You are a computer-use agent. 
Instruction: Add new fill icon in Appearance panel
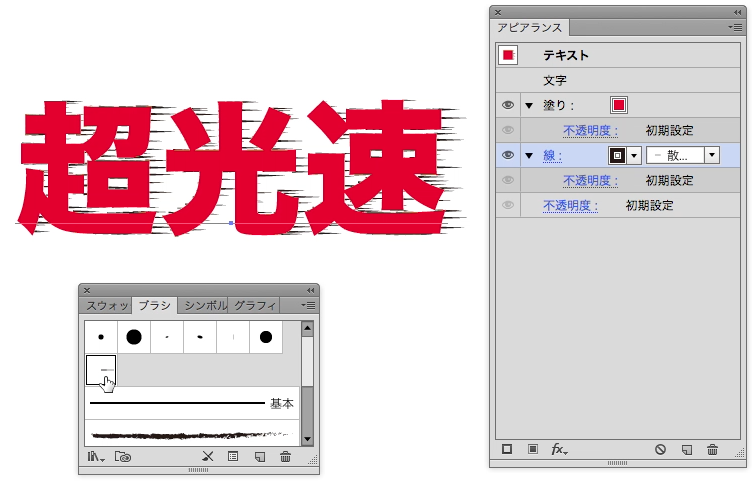(x=532, y=449)
